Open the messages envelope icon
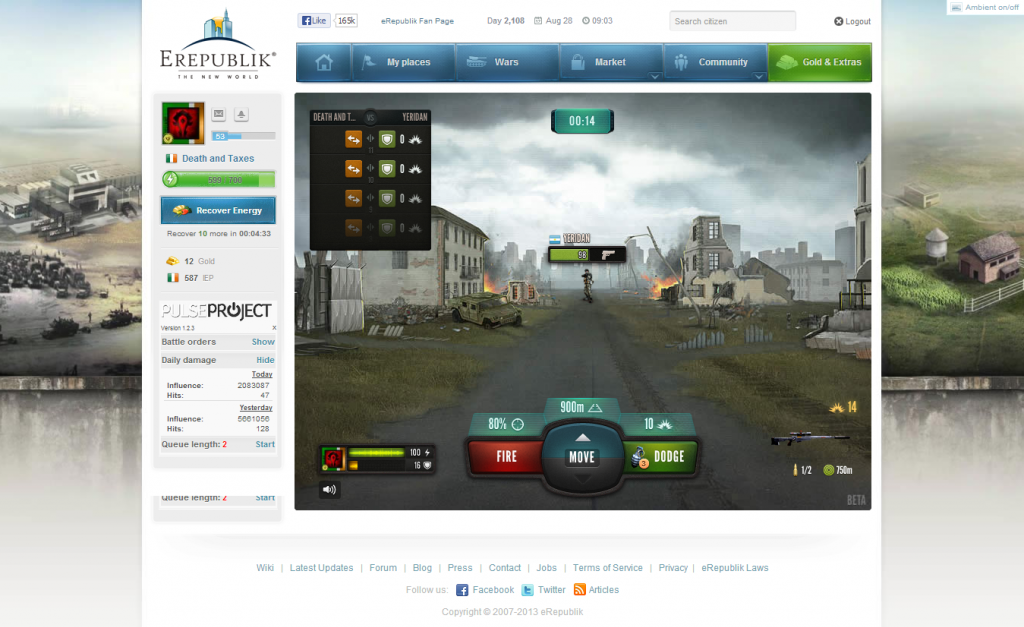Screen dimensions: 1024x627 coord(219,114)
